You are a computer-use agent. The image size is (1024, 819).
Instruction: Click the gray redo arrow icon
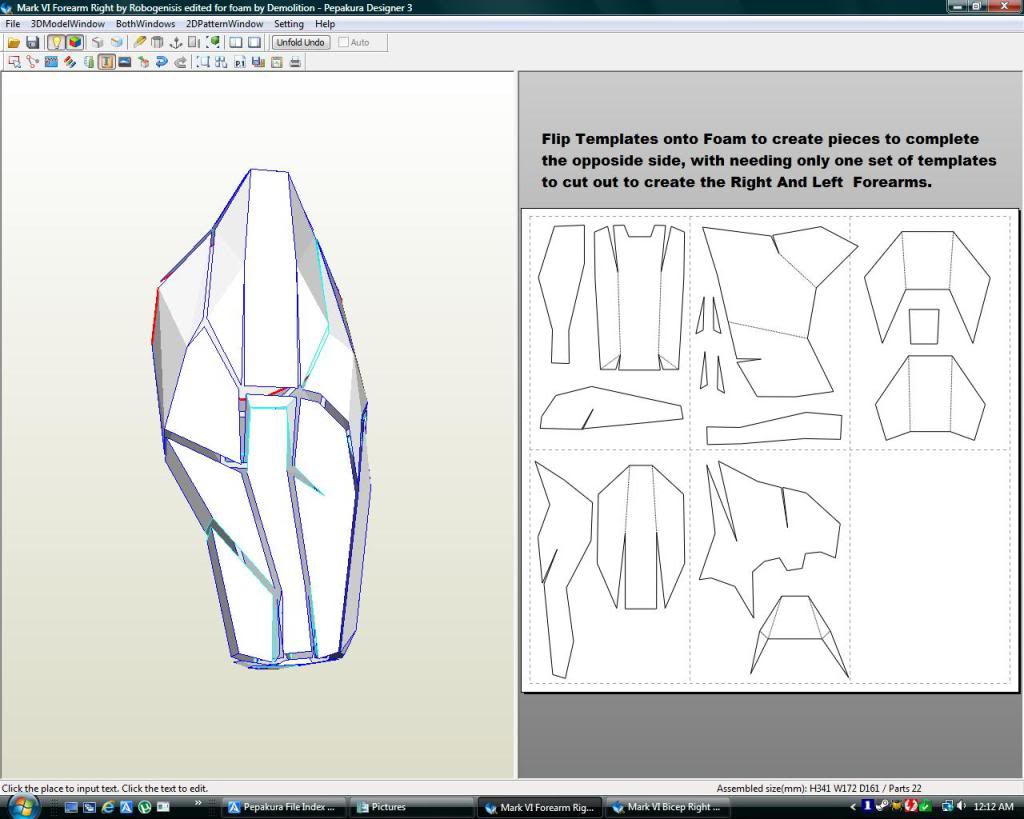[x=180, y=62]
